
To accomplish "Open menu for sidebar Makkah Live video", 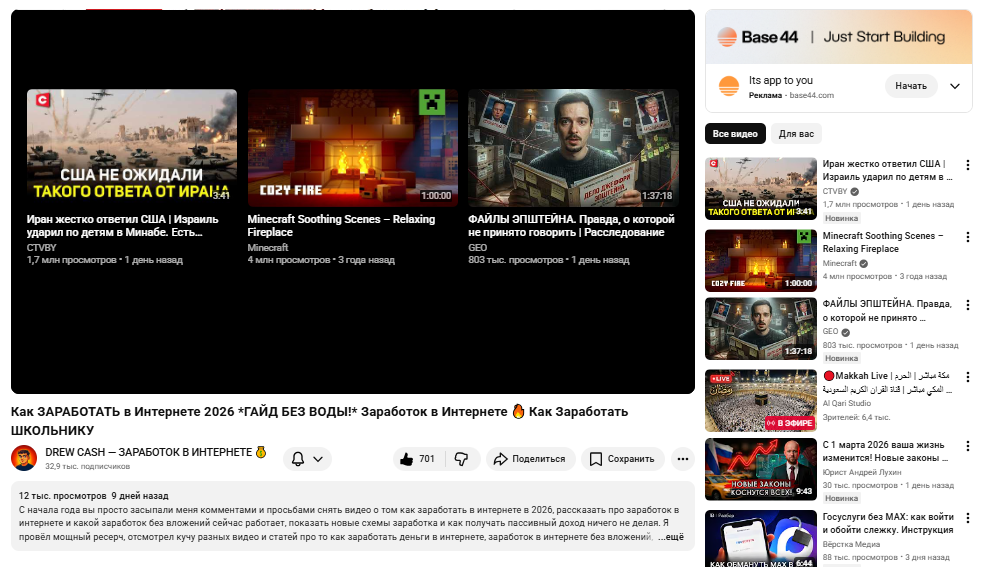I will [968, 377].
